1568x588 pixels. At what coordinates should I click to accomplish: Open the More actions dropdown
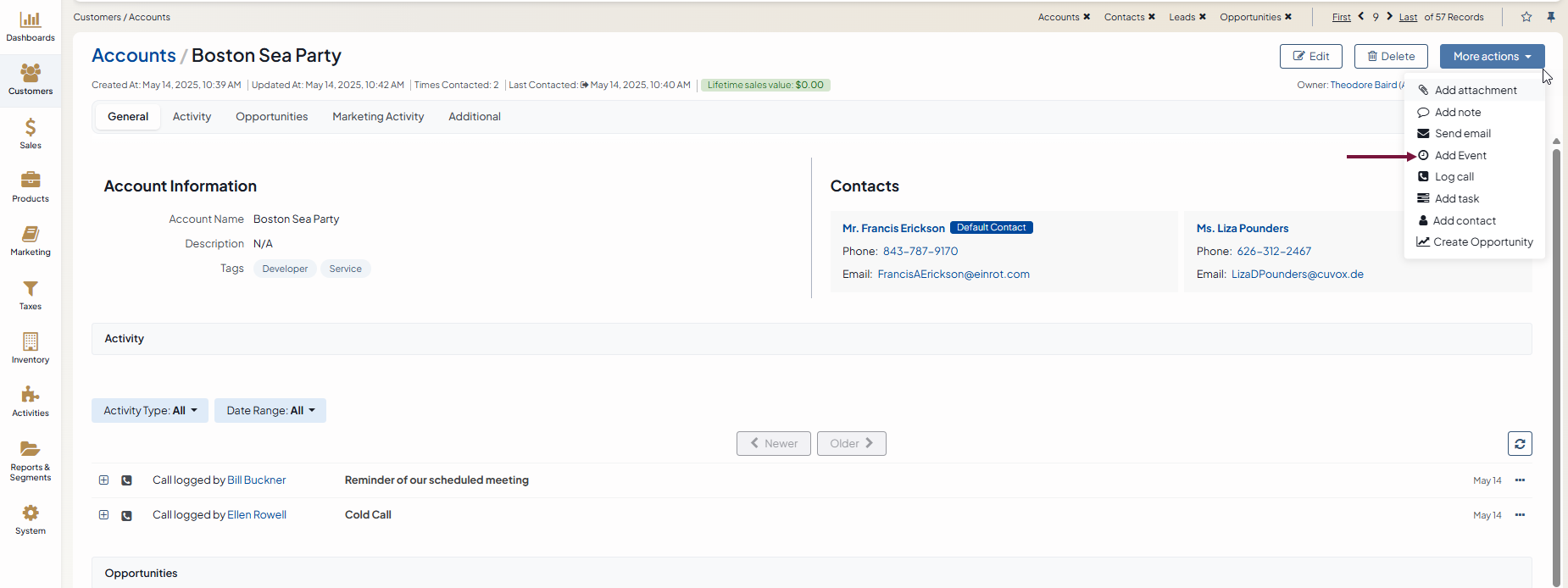pos(1492,57)
